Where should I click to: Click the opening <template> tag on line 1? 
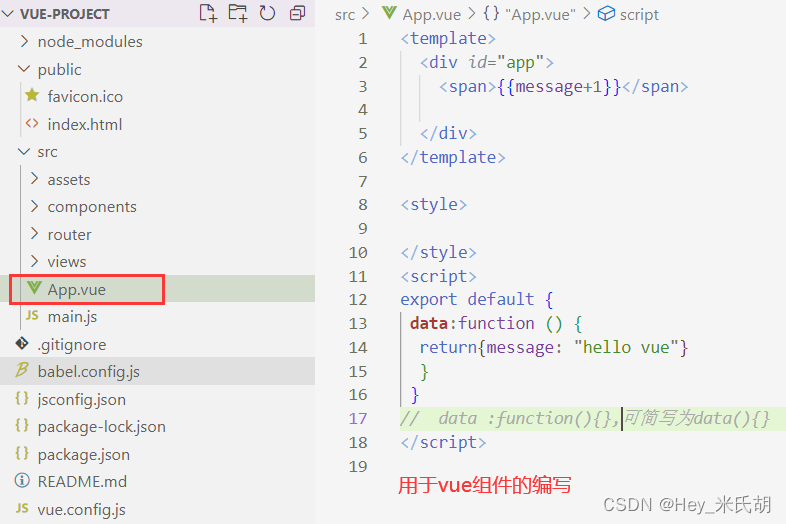(x=448, y=39)
